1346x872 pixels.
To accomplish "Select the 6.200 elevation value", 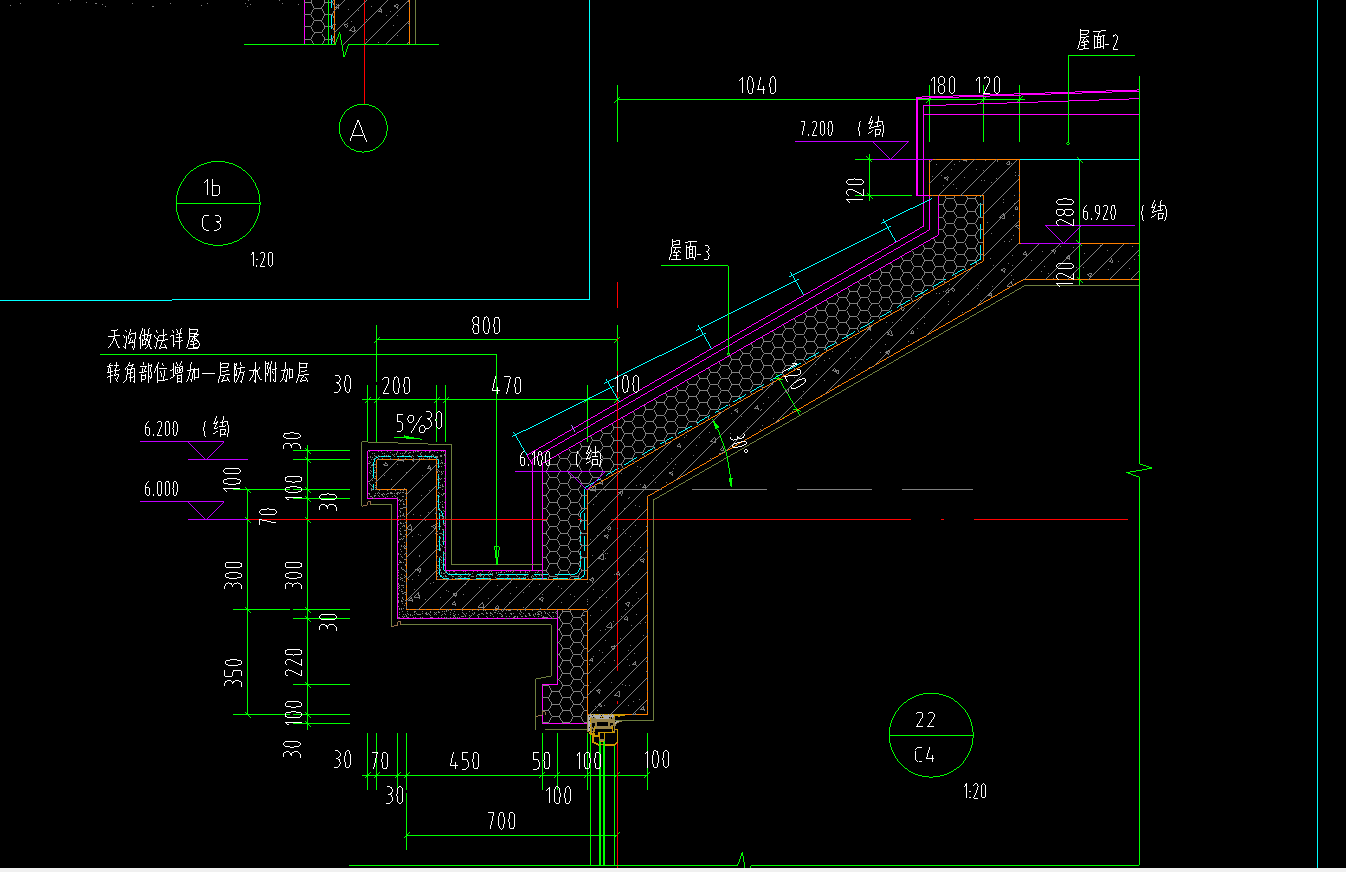I will point(161,429).
